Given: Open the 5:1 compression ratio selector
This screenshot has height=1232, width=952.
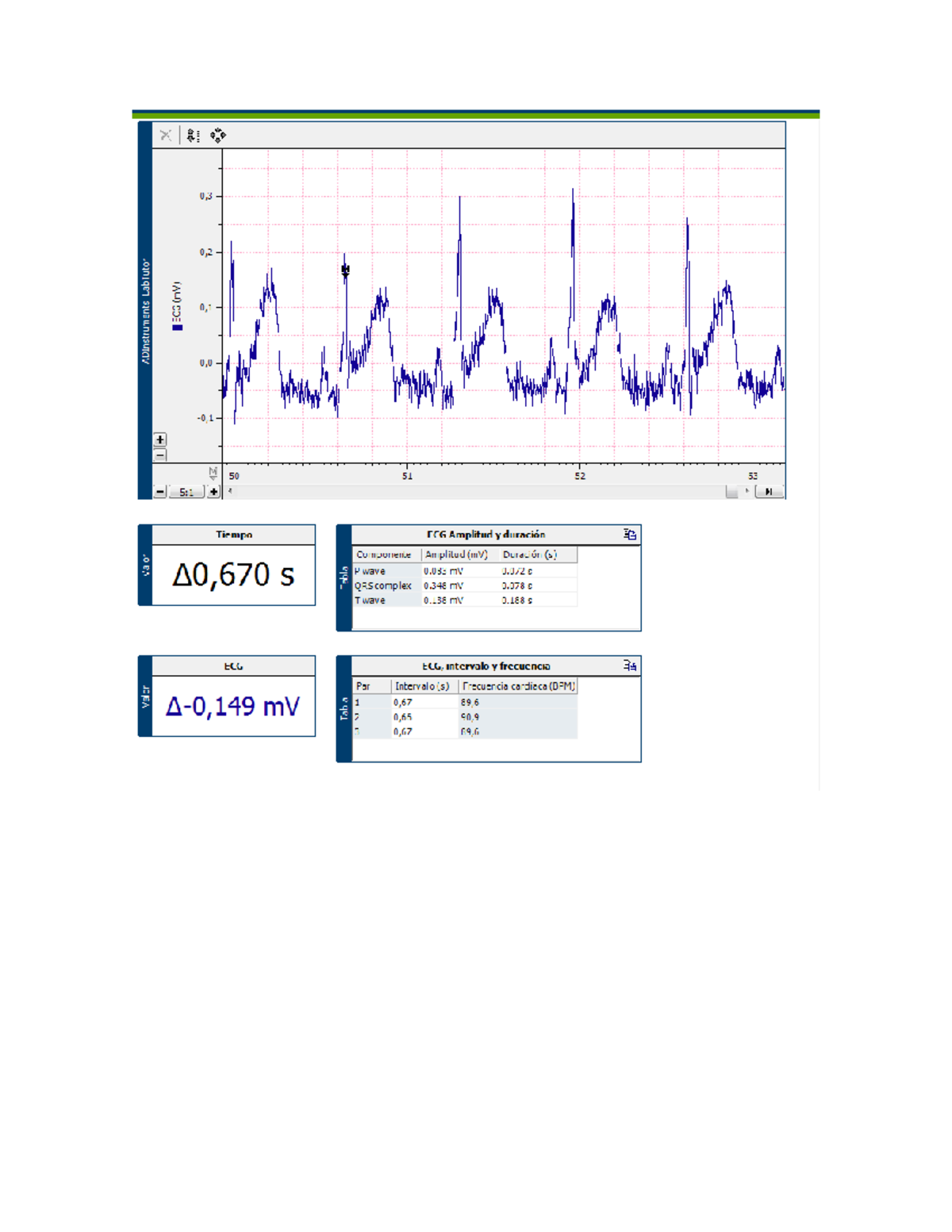Looking at the screenshot, I should pos(186,492).
